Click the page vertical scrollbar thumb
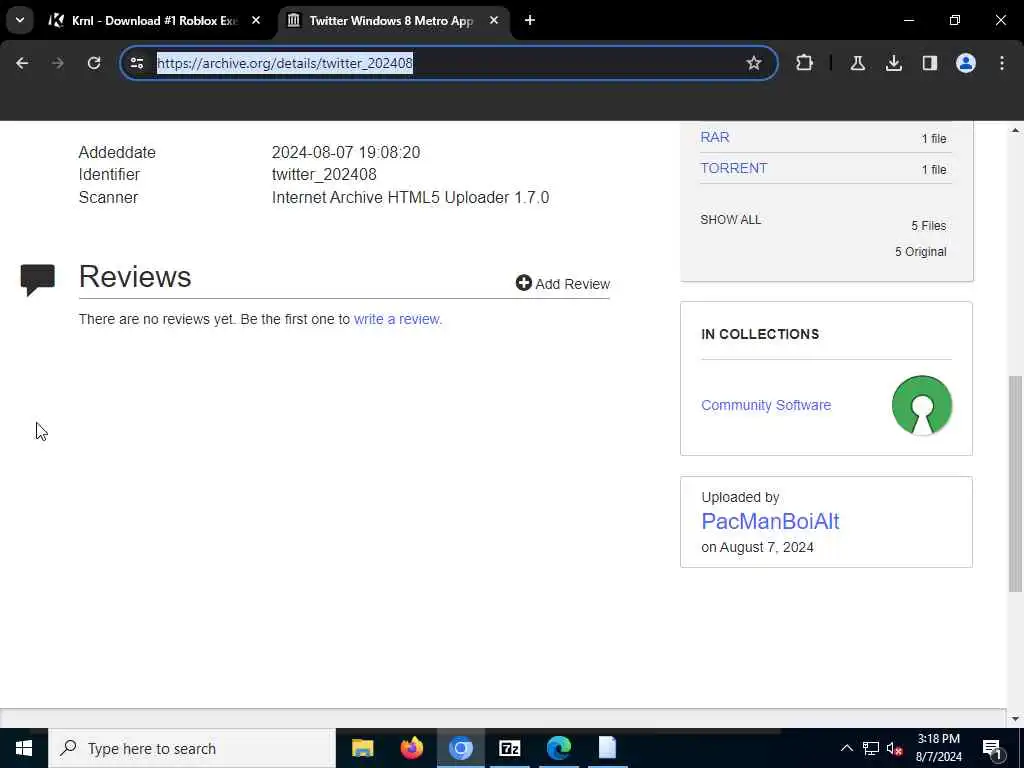 [x=1015, y=483]
